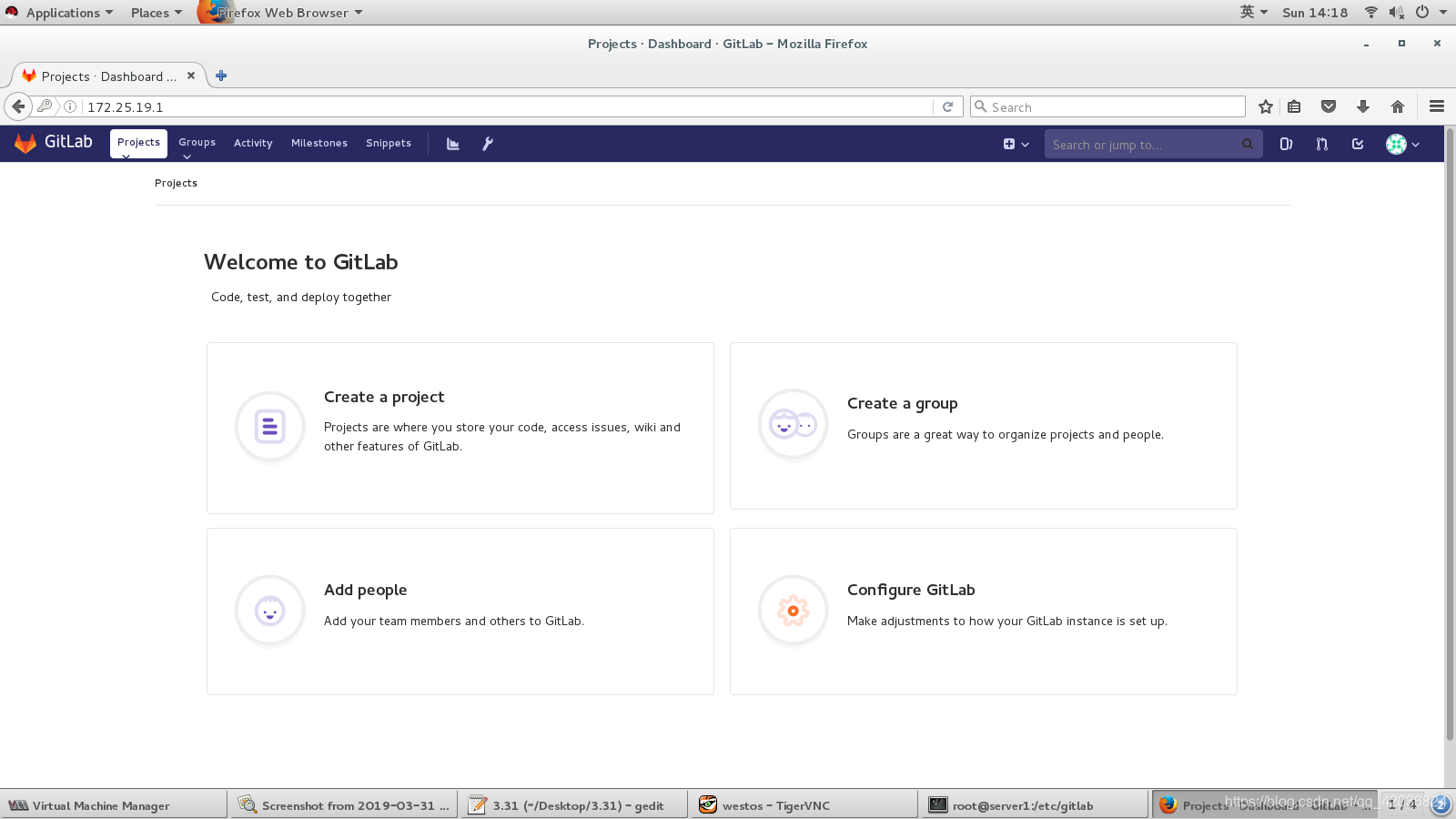1456x819 pixels.
Task: Click the Create a project heading
Action: tap(384, 397)
